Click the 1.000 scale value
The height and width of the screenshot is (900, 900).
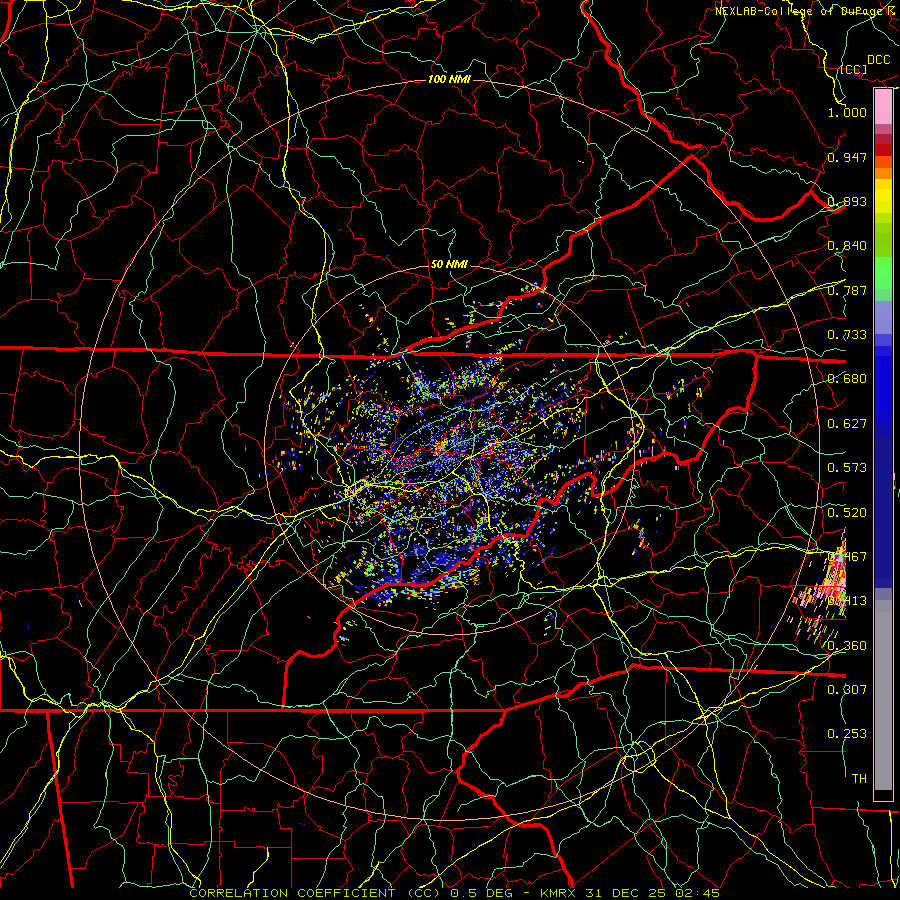tap(847, 112)
